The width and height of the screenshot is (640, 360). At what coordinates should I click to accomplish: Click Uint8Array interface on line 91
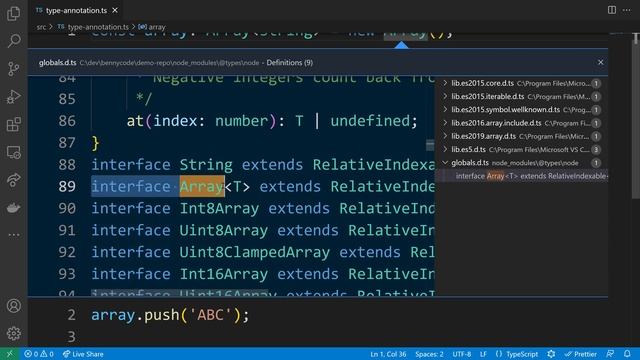tap(224, 231)
